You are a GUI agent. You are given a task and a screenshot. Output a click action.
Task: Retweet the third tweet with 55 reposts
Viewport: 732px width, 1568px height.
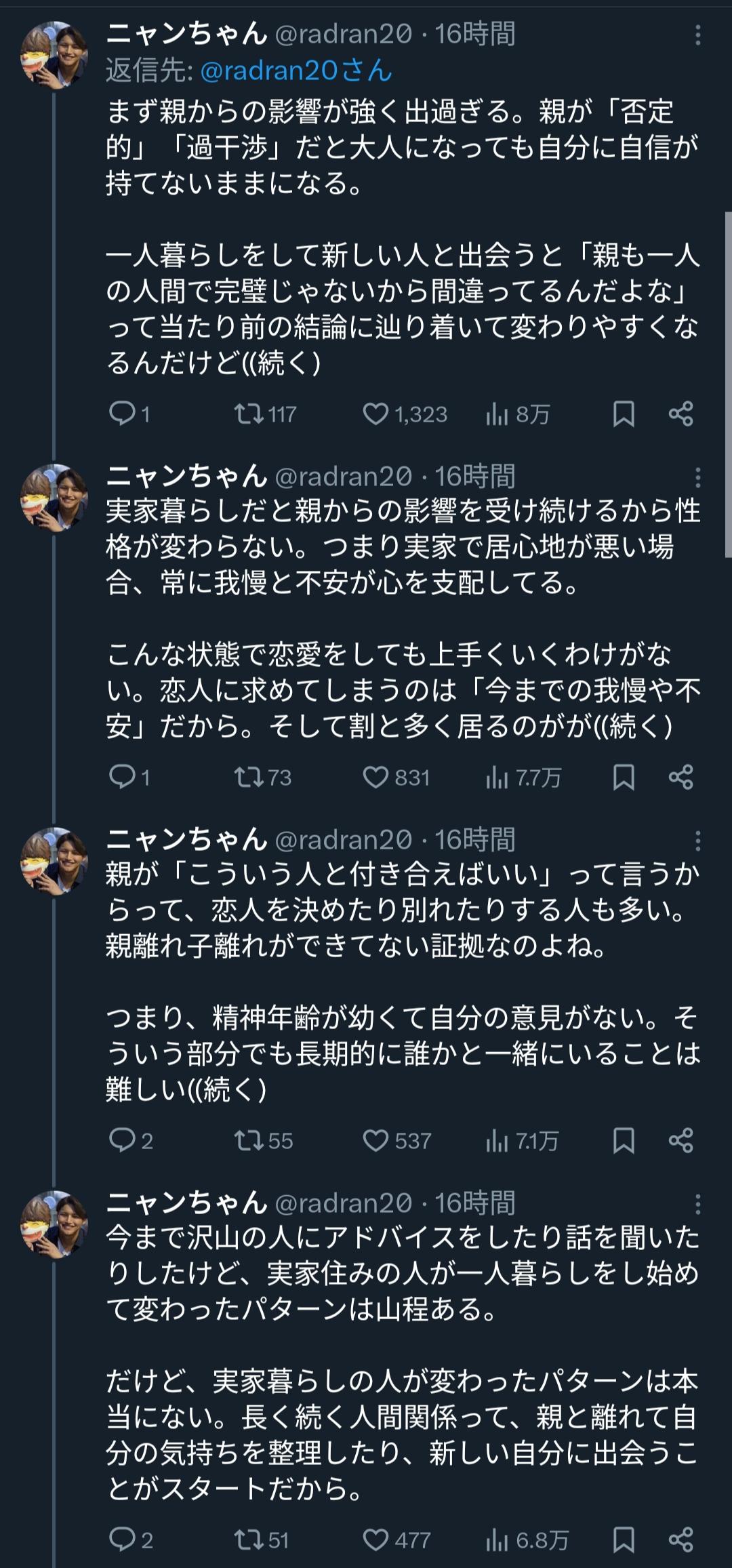[x=248, y=1140]
